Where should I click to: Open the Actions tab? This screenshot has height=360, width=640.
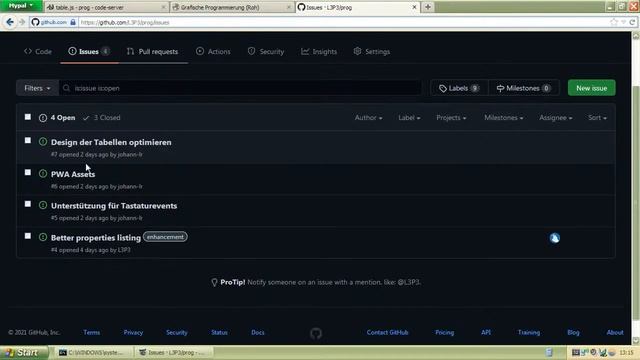coord(213,51)
